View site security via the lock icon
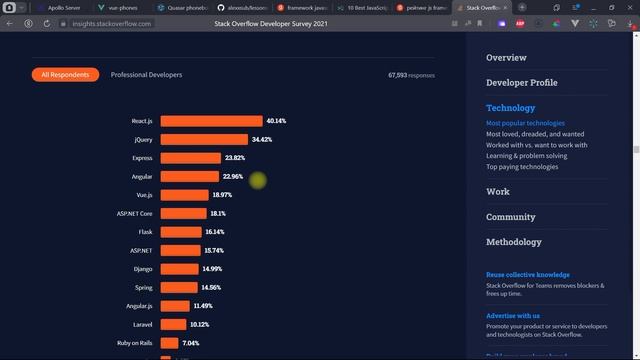This screenshot has width=640, height=360. pos(63,24)
